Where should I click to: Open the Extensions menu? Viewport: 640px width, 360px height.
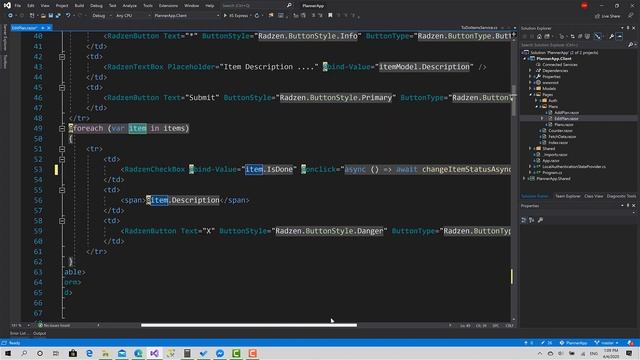(168, 6)
